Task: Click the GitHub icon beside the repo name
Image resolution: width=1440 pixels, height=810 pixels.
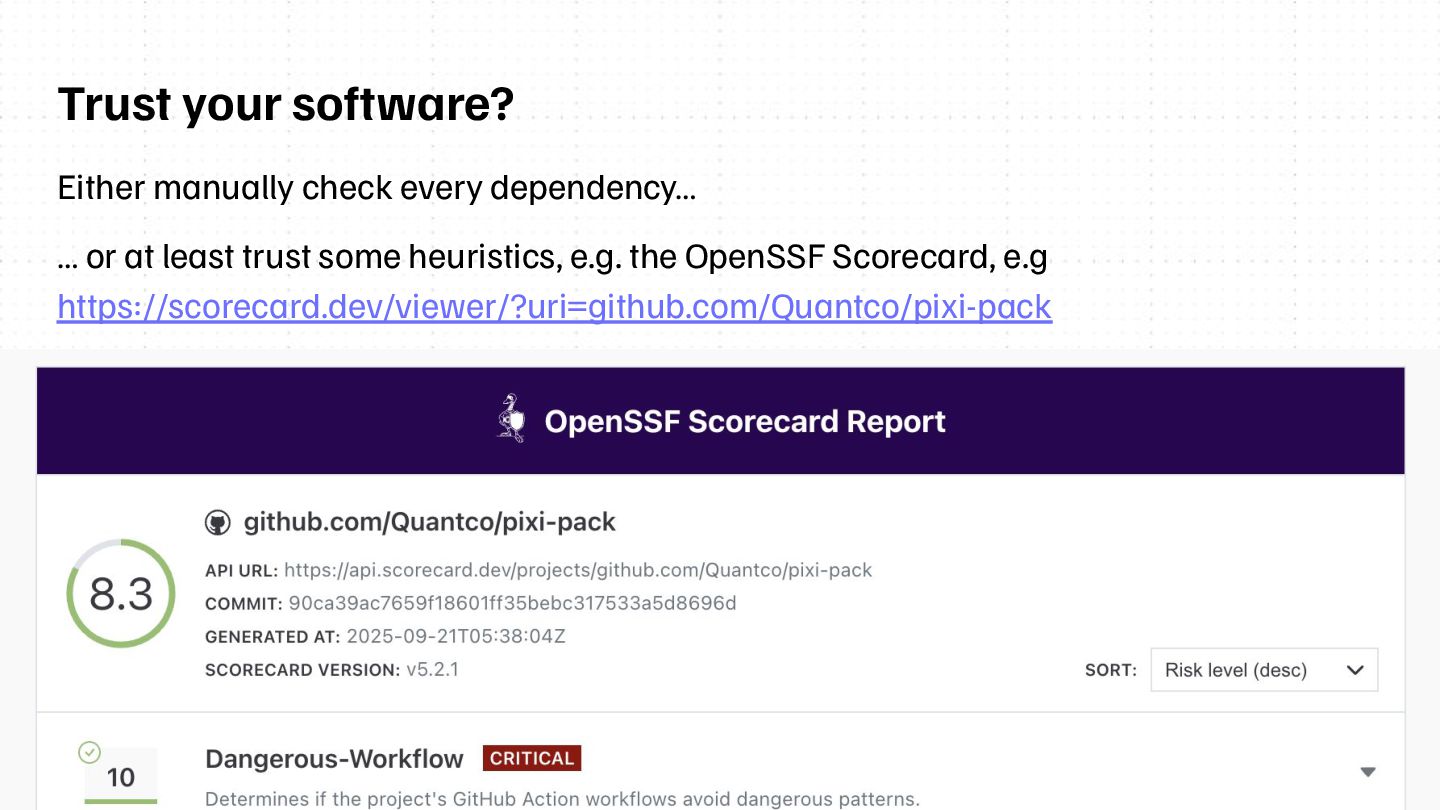Action: (x=217, y=523)
